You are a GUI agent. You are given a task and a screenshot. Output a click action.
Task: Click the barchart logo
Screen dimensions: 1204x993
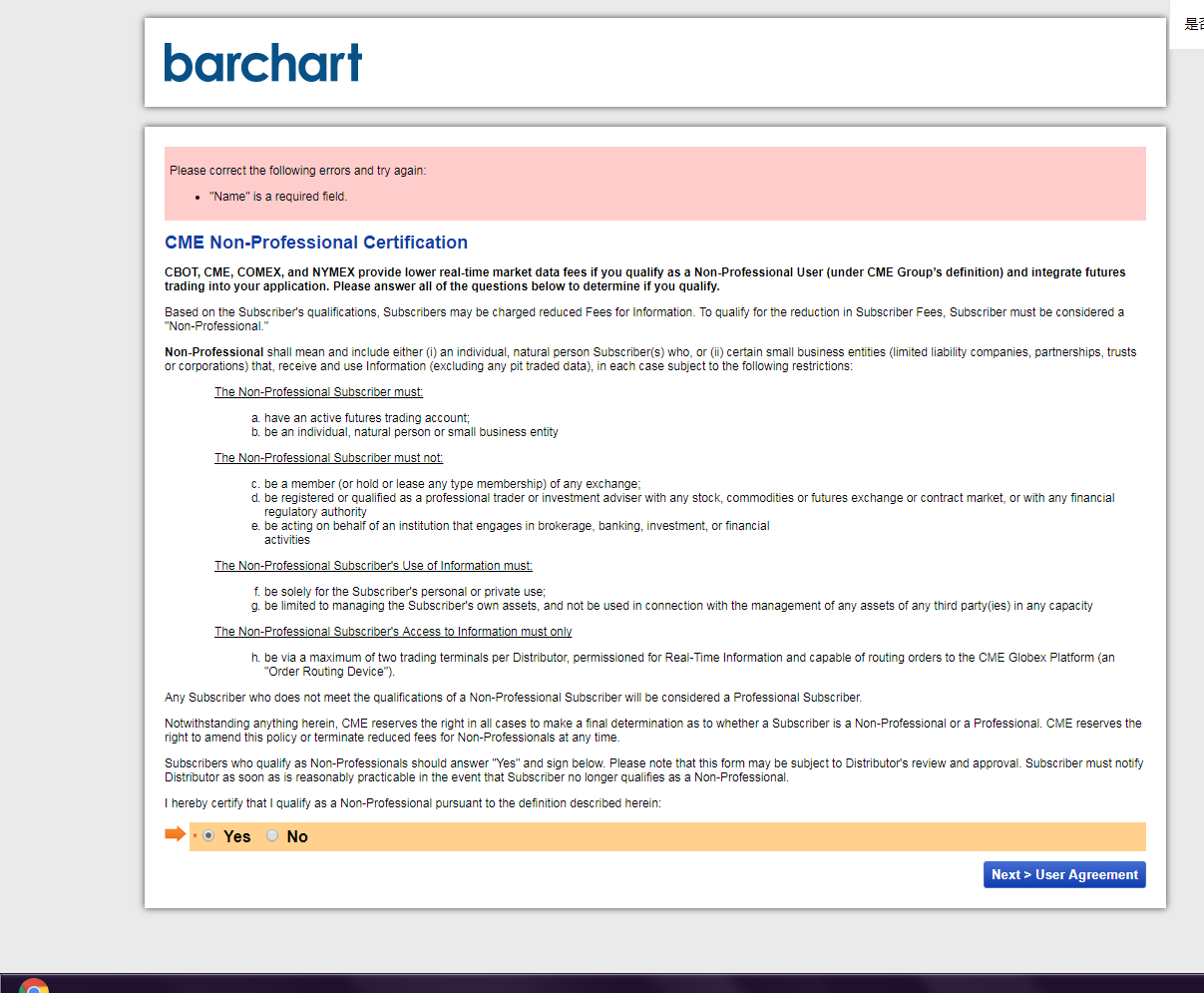click(263, 62)
